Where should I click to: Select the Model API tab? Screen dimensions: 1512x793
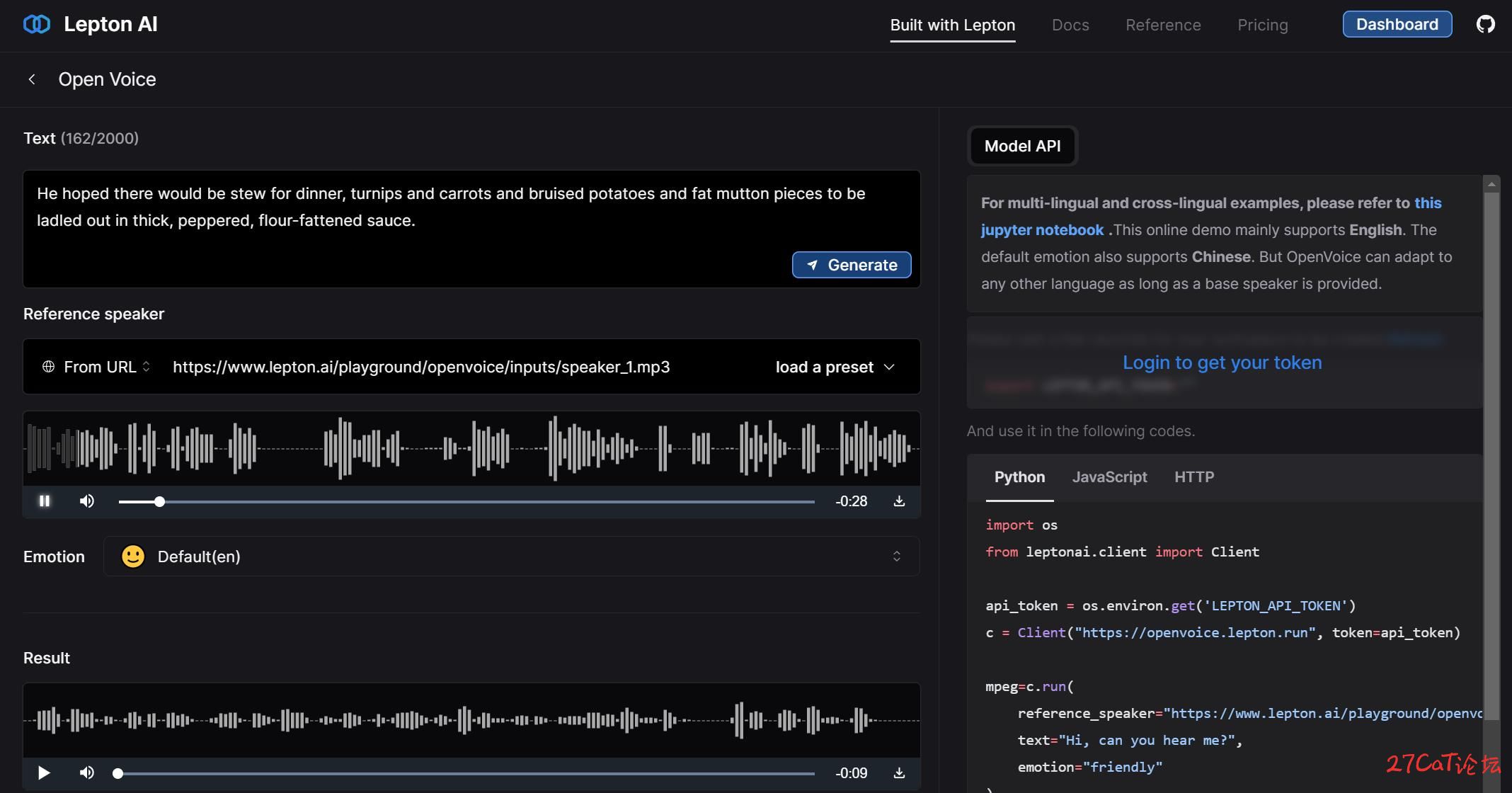(1022, 146)
